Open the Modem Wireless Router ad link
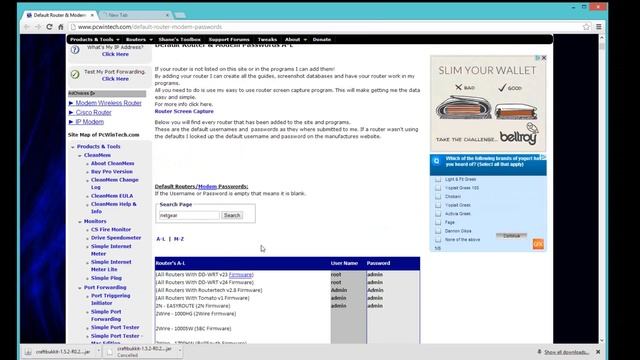This screenshot has height=360, width=640. [x=109, y=103]
